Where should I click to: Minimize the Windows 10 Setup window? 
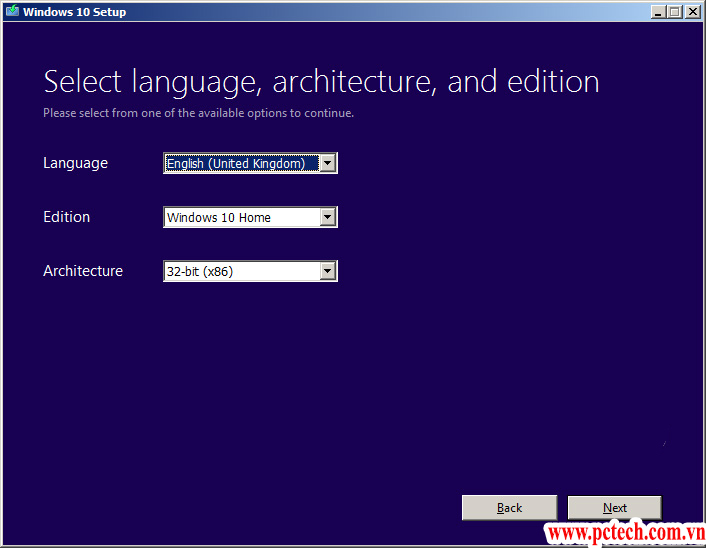click(659, 12)
